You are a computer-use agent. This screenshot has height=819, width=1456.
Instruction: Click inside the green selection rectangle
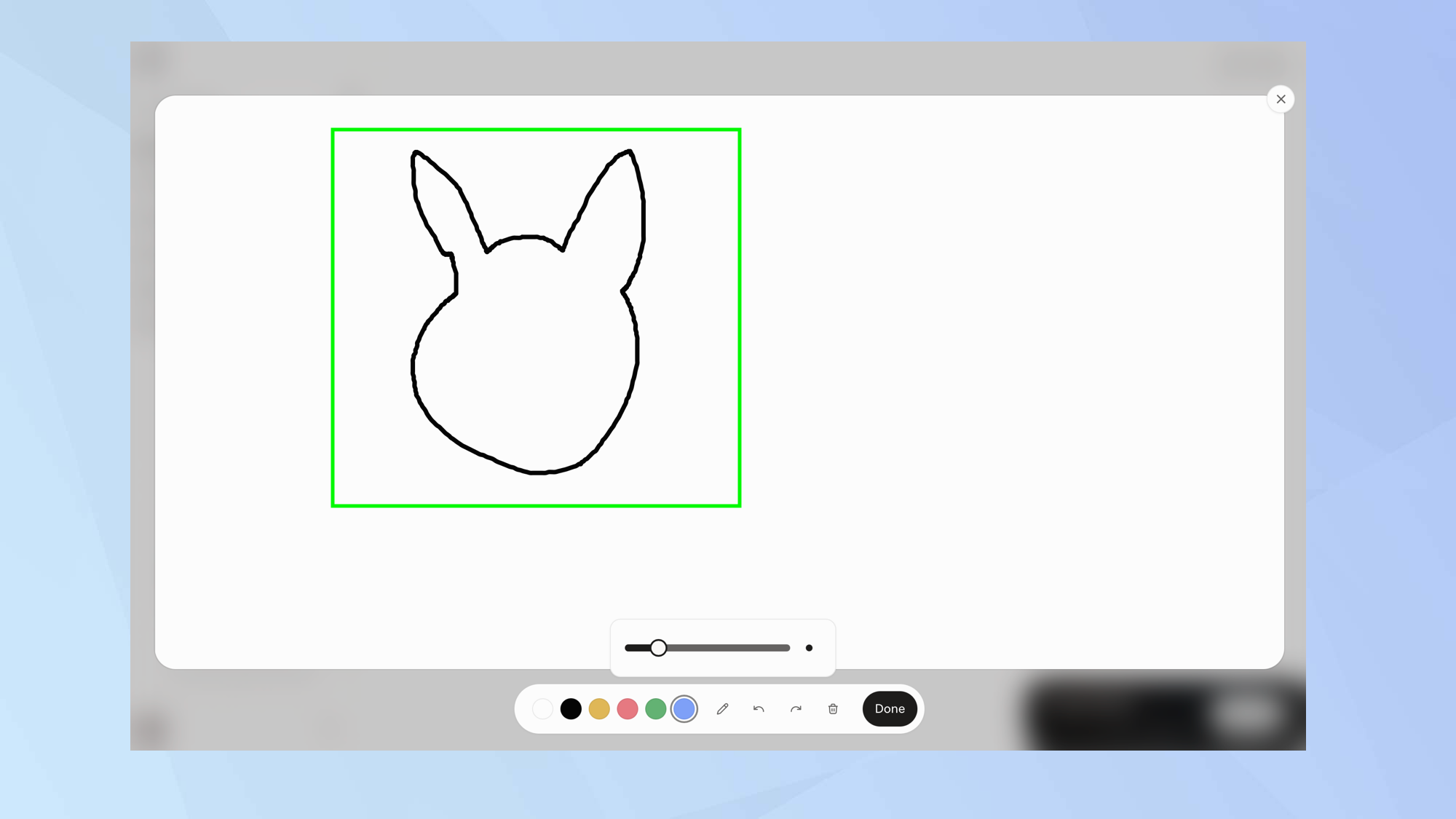click(535, 317)
